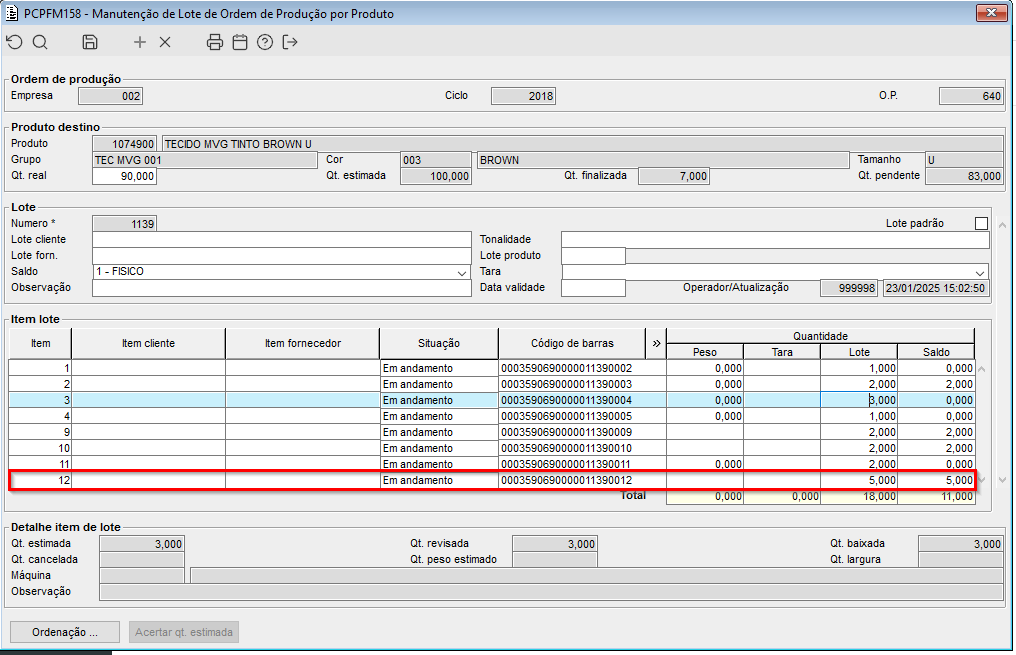Click the Lote cliente input field

[x=282, y=240]
